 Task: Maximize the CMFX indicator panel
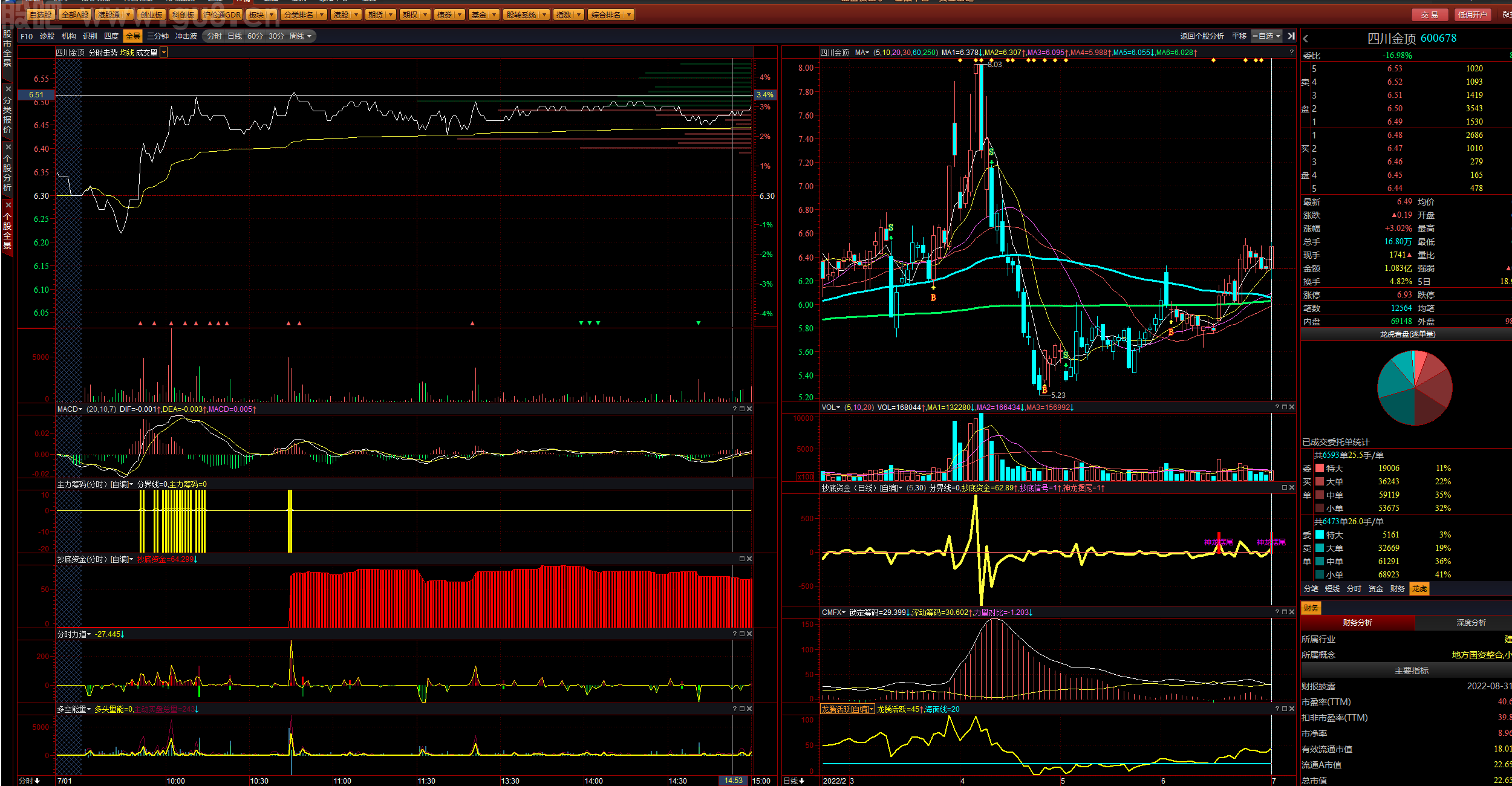[1285, 612]
